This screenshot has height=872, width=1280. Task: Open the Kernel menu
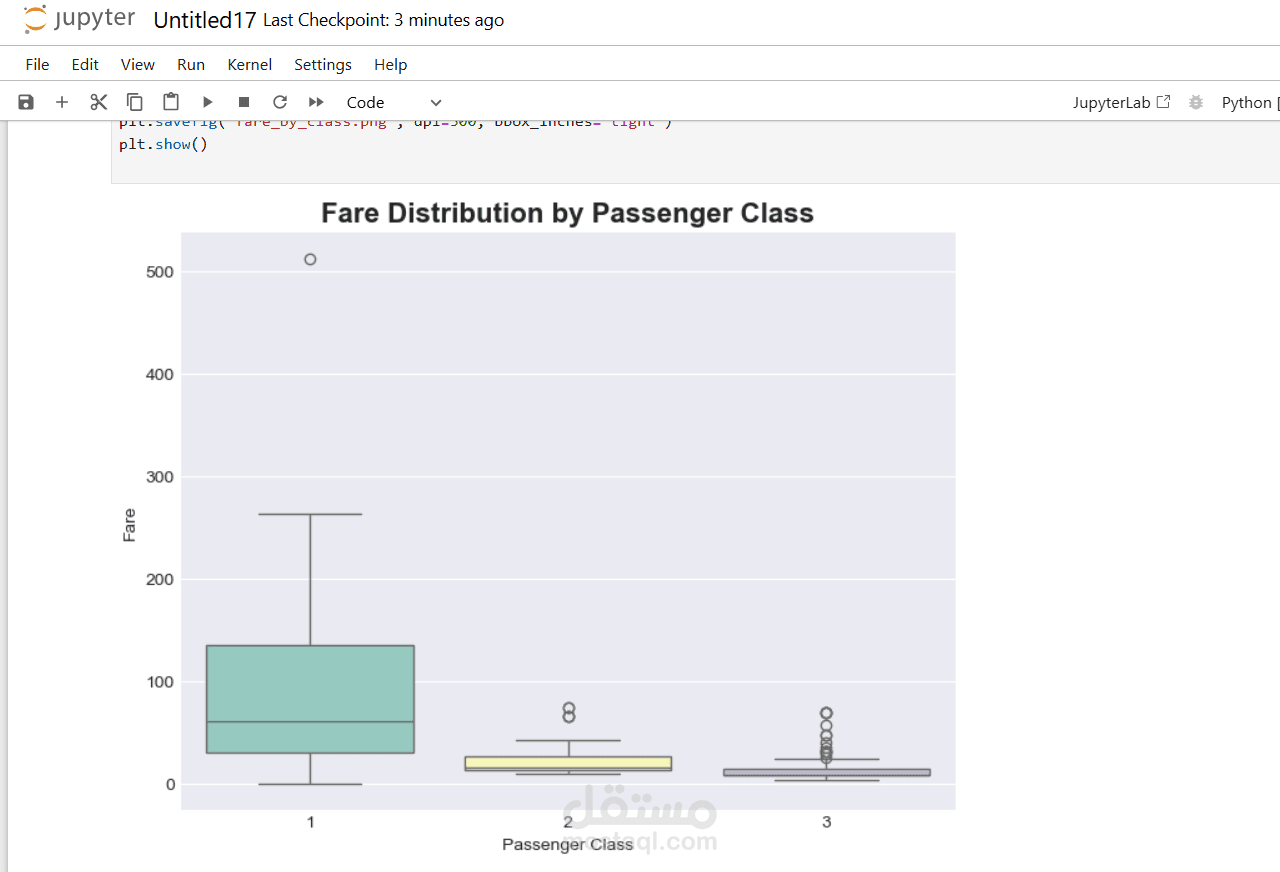[249, 64]
